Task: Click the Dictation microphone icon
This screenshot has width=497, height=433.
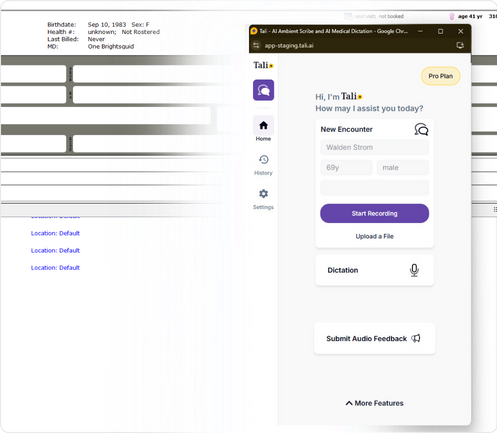Action: [414, 270]
